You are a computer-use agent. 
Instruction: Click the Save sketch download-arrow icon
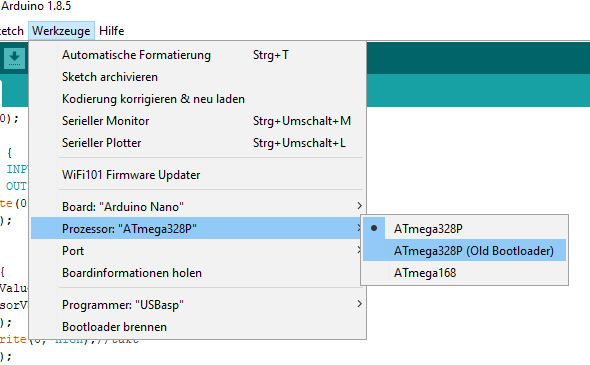[x=15, y=58]
